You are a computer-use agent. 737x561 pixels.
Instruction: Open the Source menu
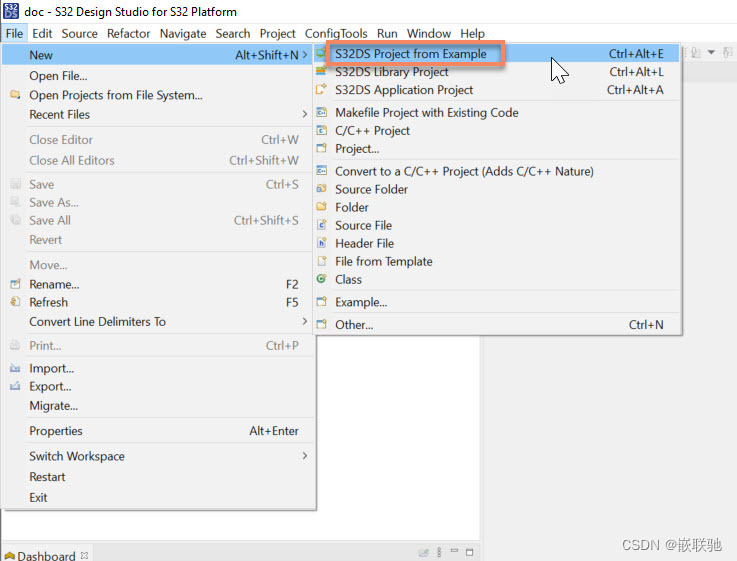coord(79,33)
